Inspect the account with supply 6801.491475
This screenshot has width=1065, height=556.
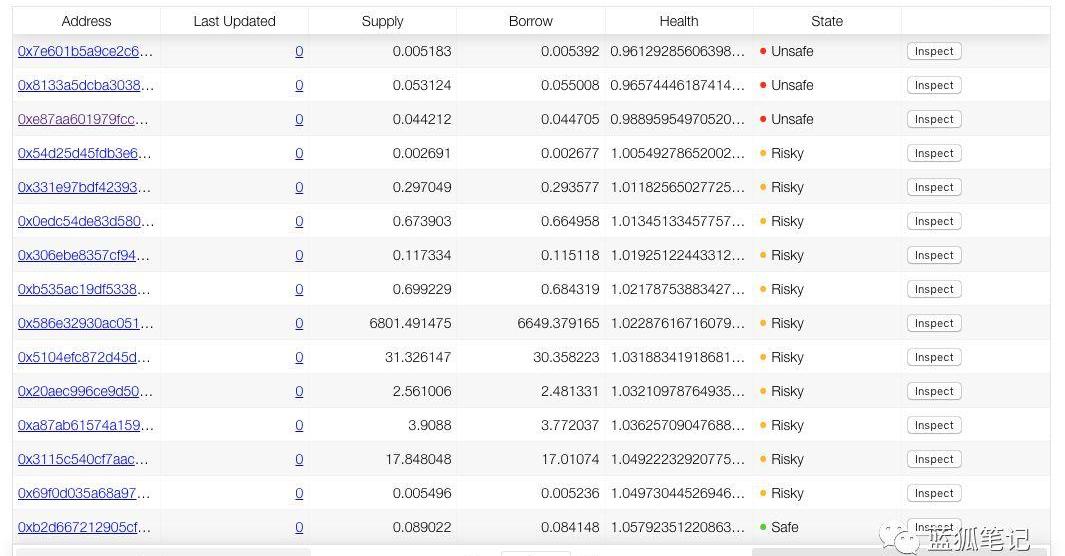coord(933,323)
